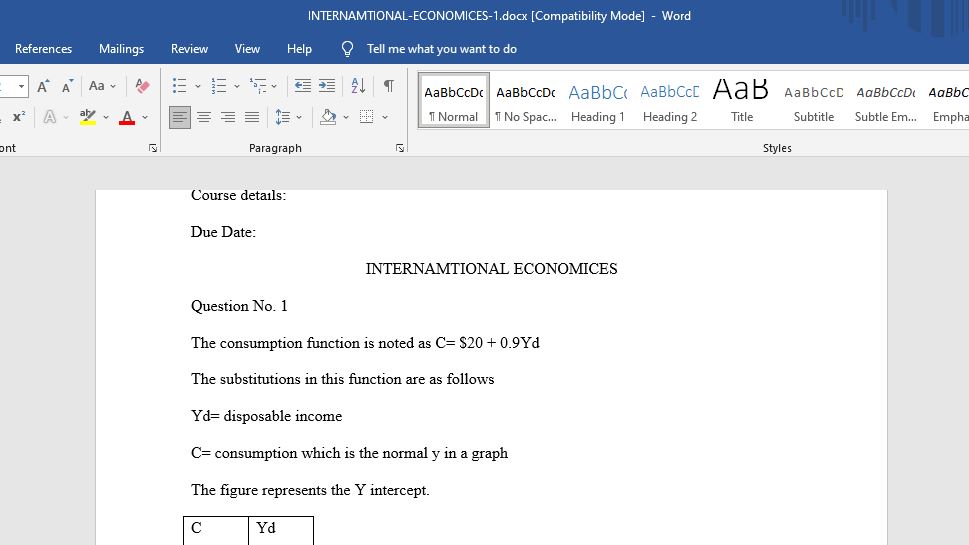This screenshot has width=969, height=545.
Task: Apply the Subtitle style
Action: 814,100
